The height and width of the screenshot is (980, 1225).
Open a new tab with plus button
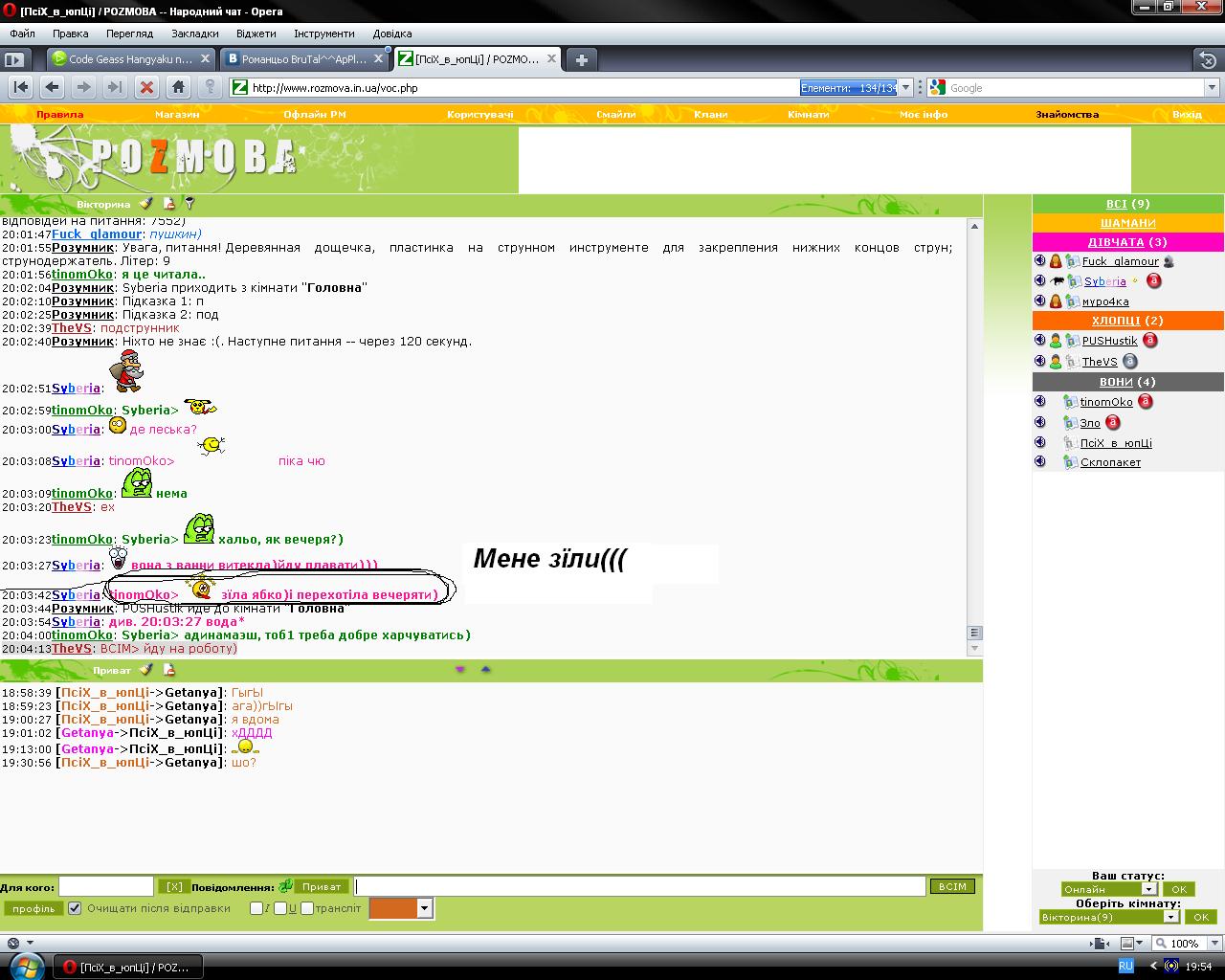pyautogui.click(x=581, y=59)
